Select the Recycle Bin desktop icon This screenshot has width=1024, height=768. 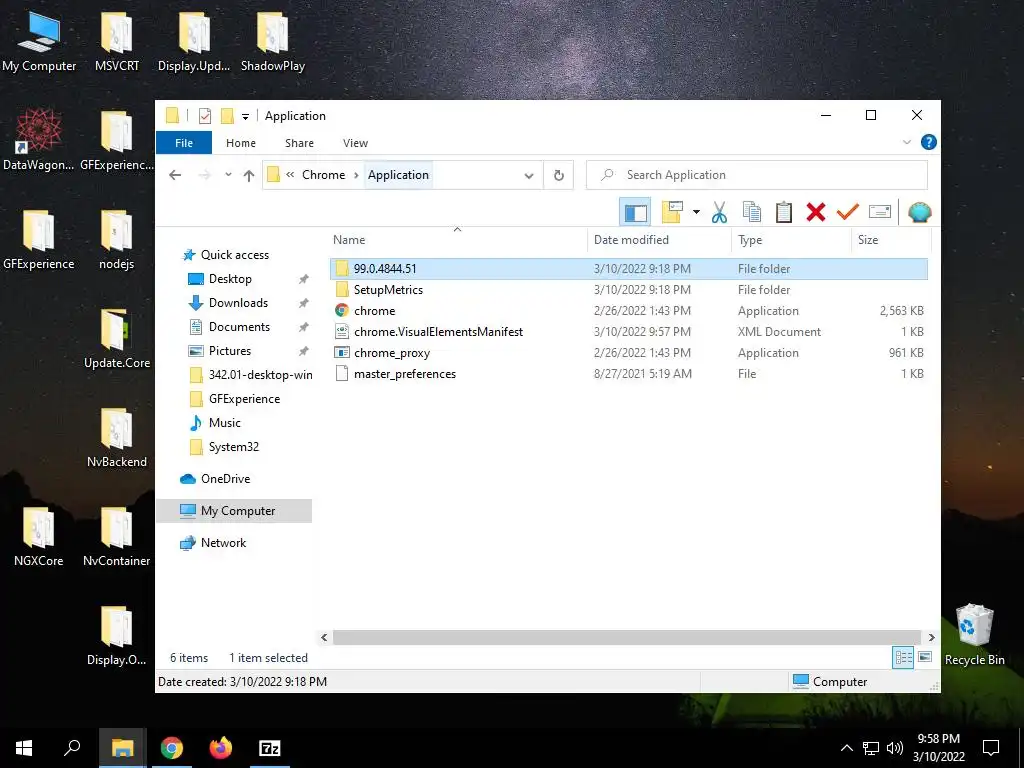(974, 635)
